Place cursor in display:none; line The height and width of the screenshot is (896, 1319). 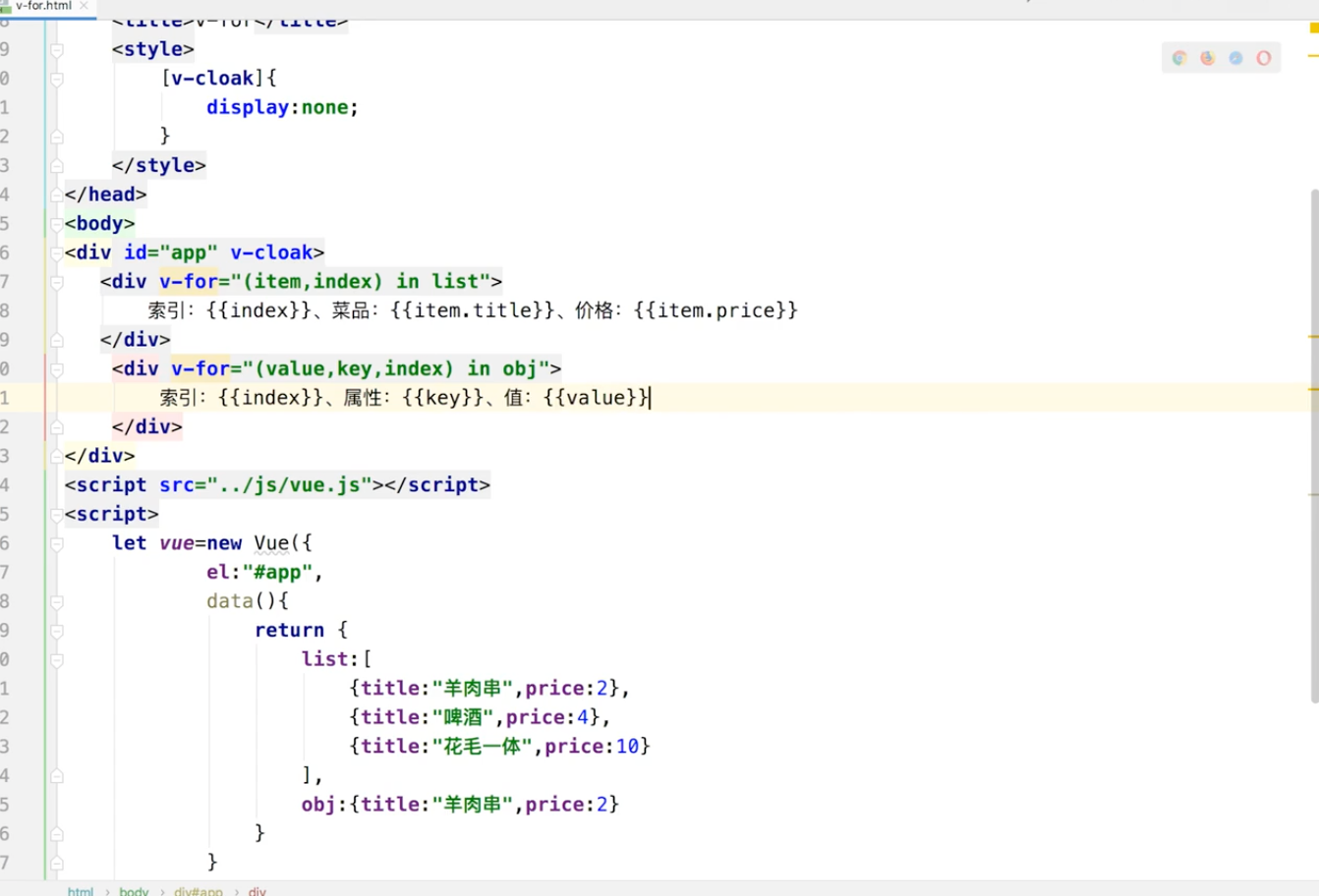point(282,107)
